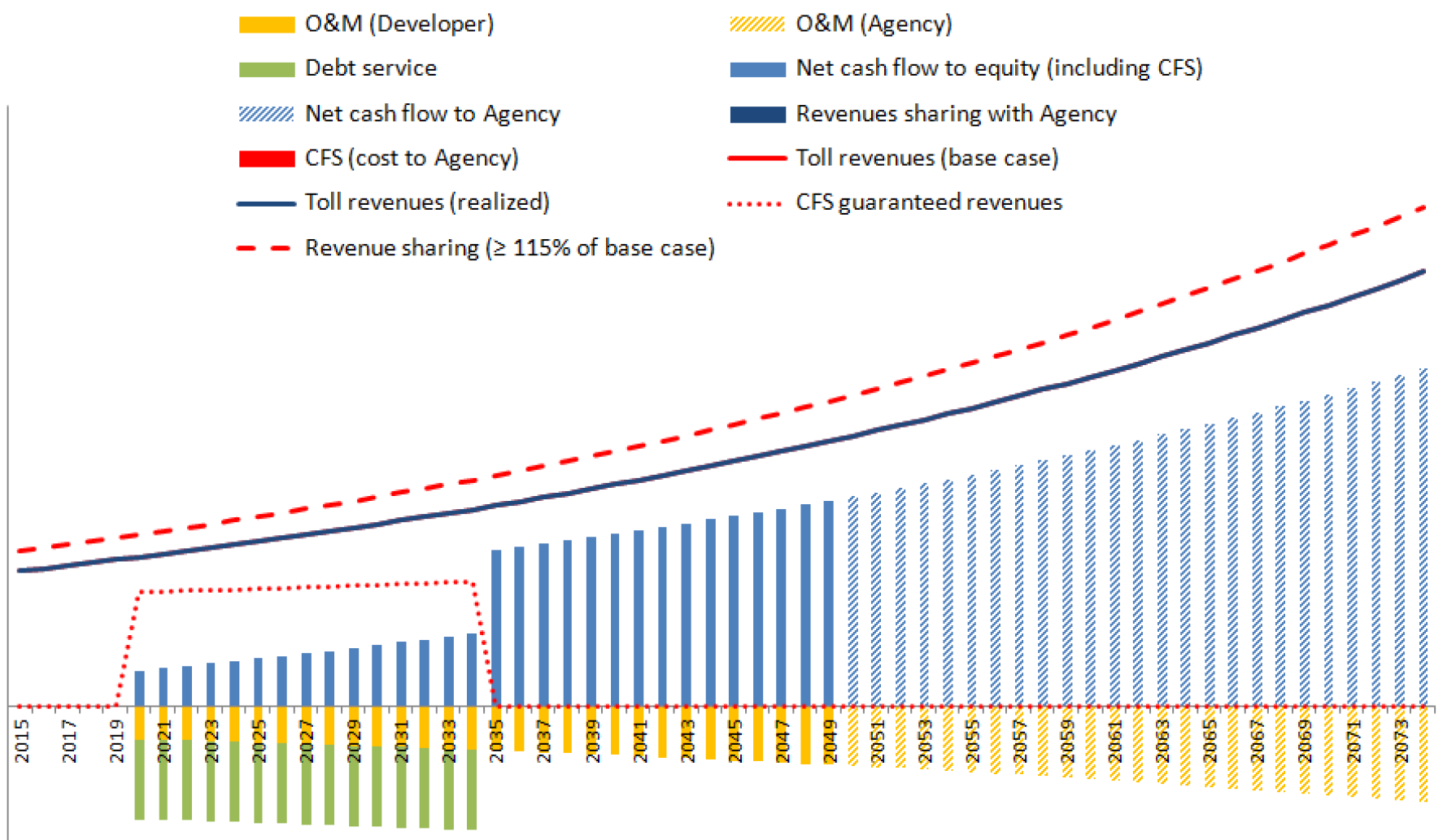
Task: Click the 2073 axis year label
Action: click(1401, 741)
